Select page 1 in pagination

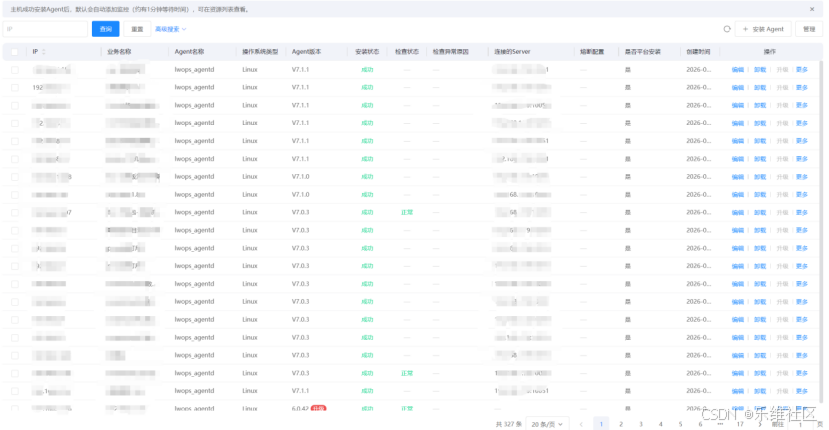click(x=601, y=424)
